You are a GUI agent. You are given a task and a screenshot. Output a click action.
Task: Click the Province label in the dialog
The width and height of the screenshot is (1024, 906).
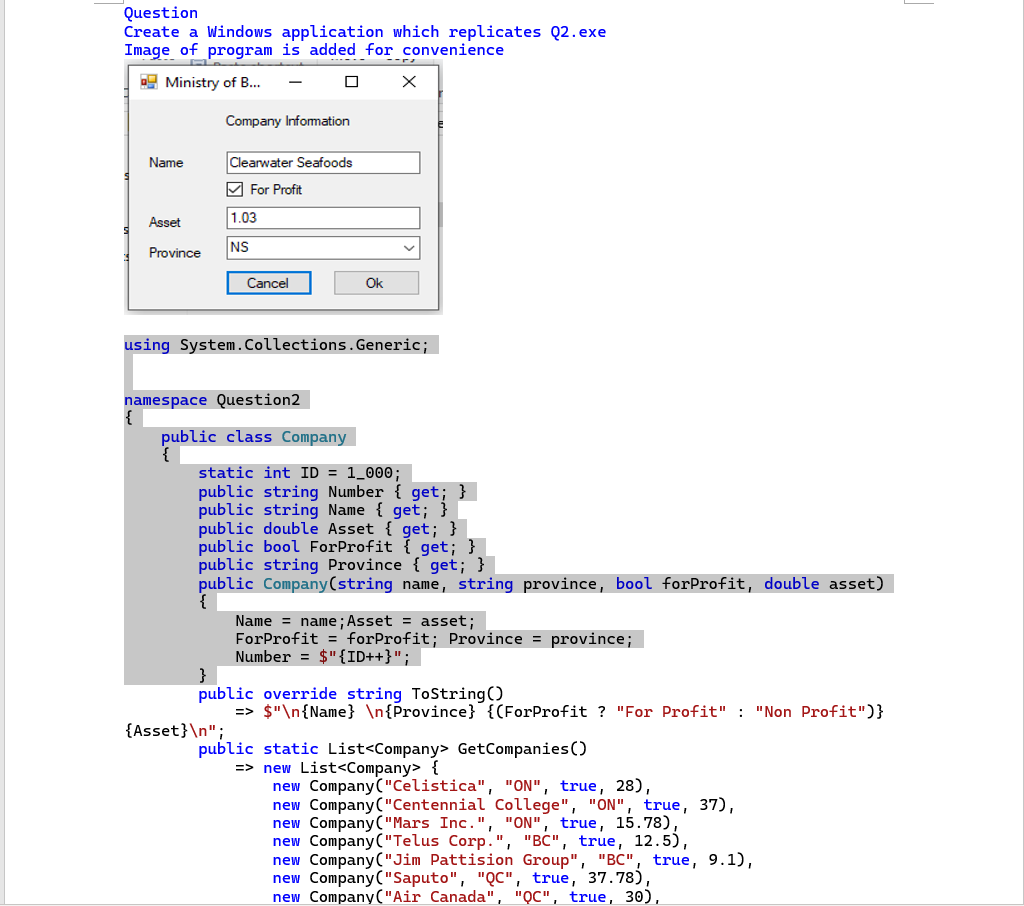tap(174, 253)
